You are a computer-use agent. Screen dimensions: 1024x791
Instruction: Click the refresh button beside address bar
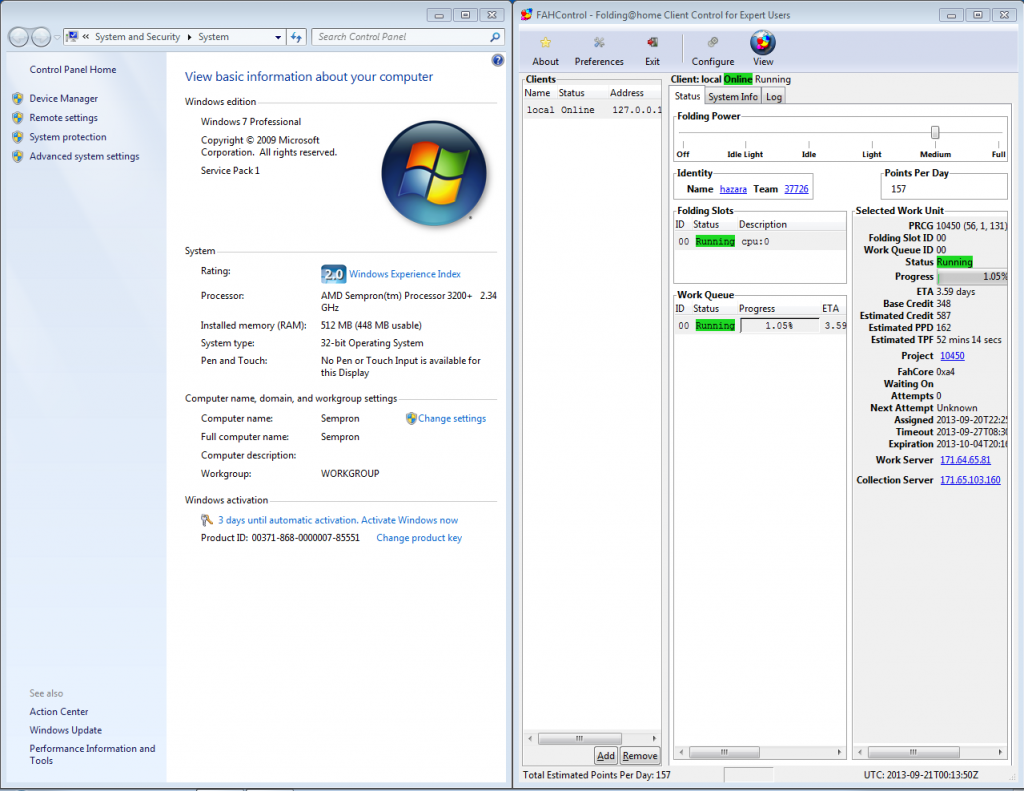(x=296, y=37)
